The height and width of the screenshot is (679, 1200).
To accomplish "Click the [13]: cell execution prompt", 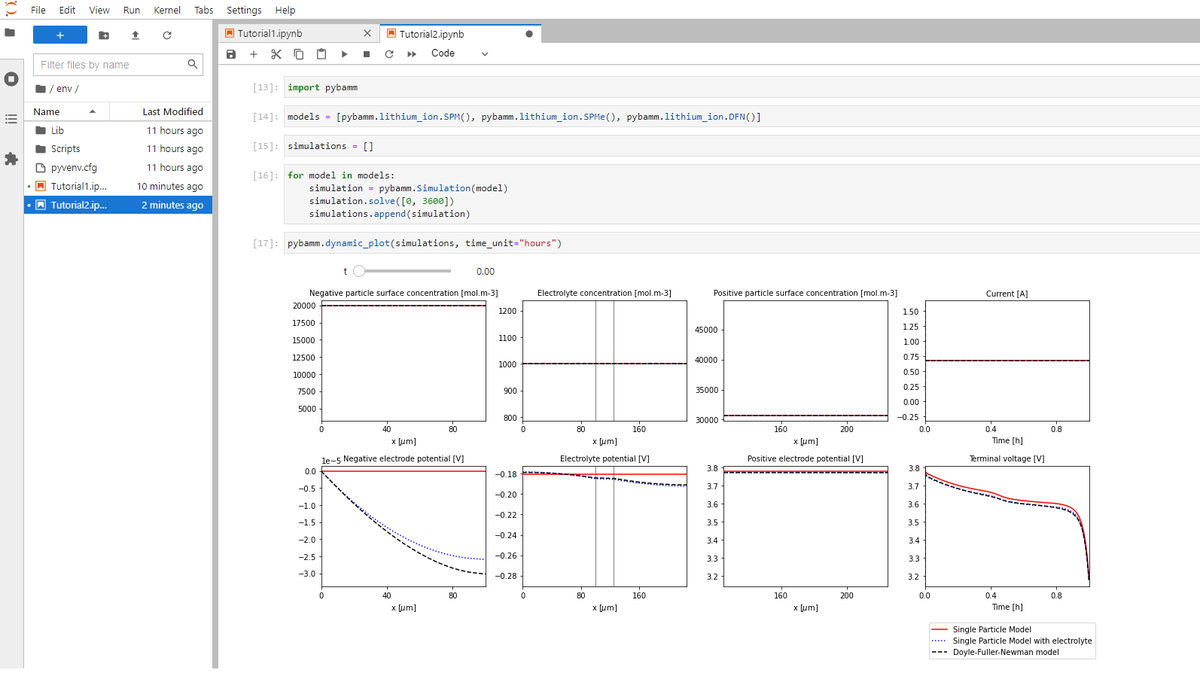I will 264,88.
